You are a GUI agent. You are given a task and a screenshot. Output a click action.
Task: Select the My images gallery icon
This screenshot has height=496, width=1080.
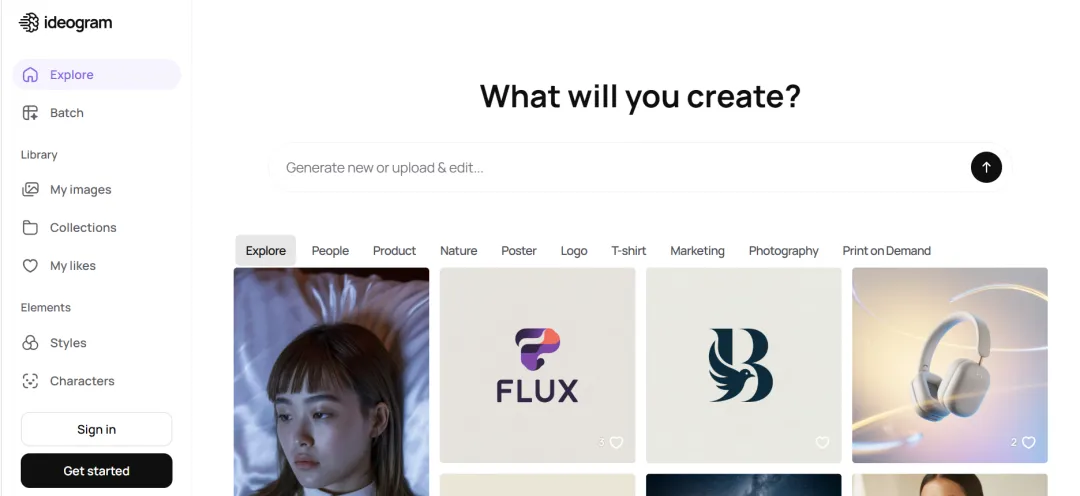click(30, 189)
